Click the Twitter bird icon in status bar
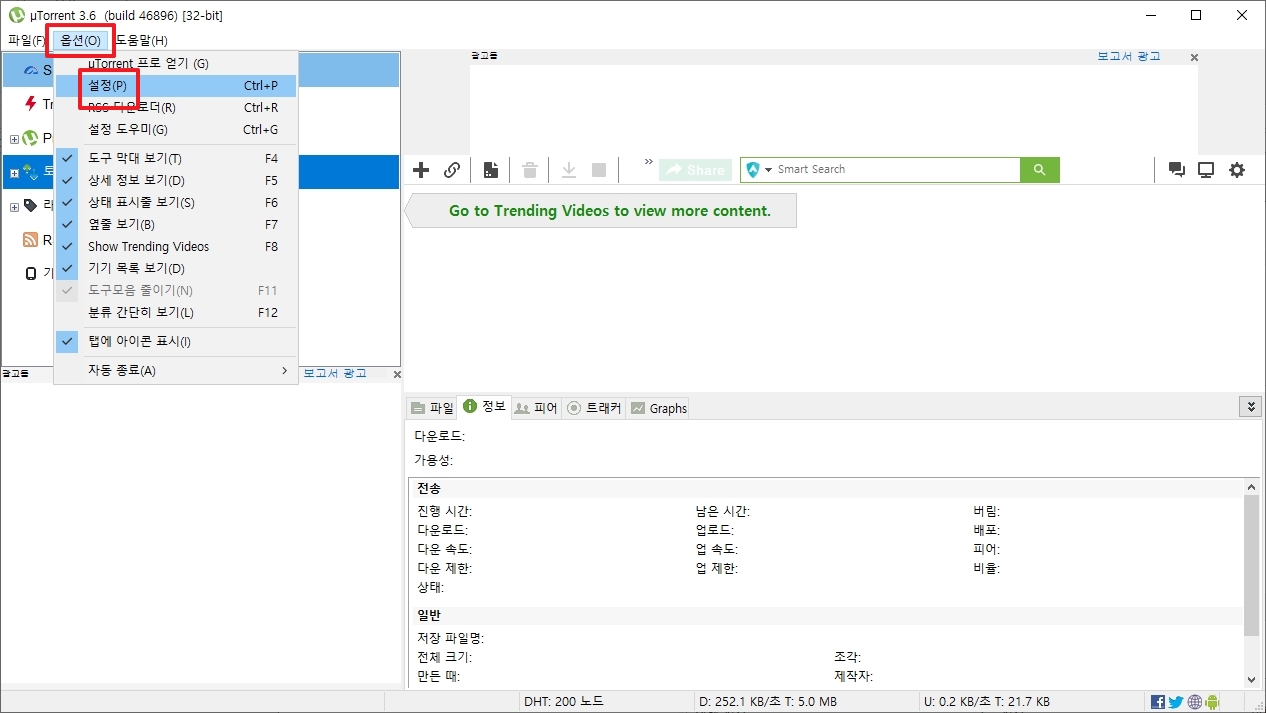1266x713 pixels. (x=1176, y=701)
